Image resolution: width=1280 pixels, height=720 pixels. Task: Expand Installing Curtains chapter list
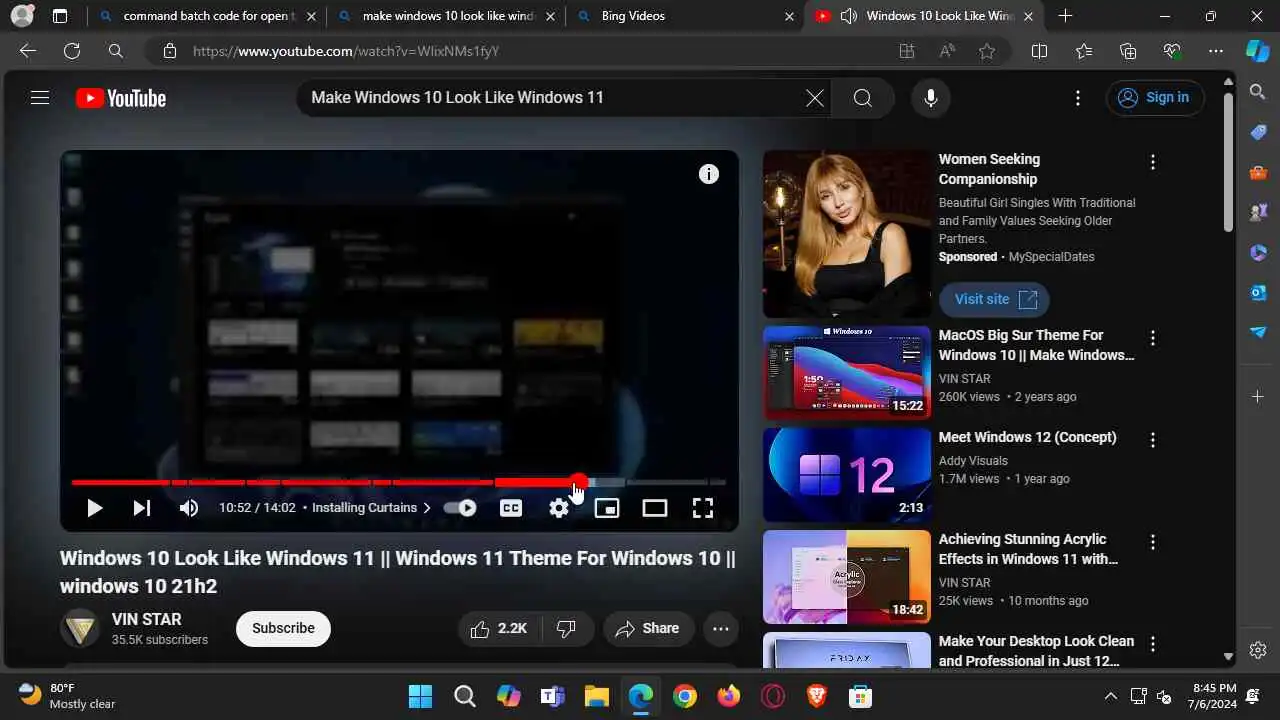372,508
